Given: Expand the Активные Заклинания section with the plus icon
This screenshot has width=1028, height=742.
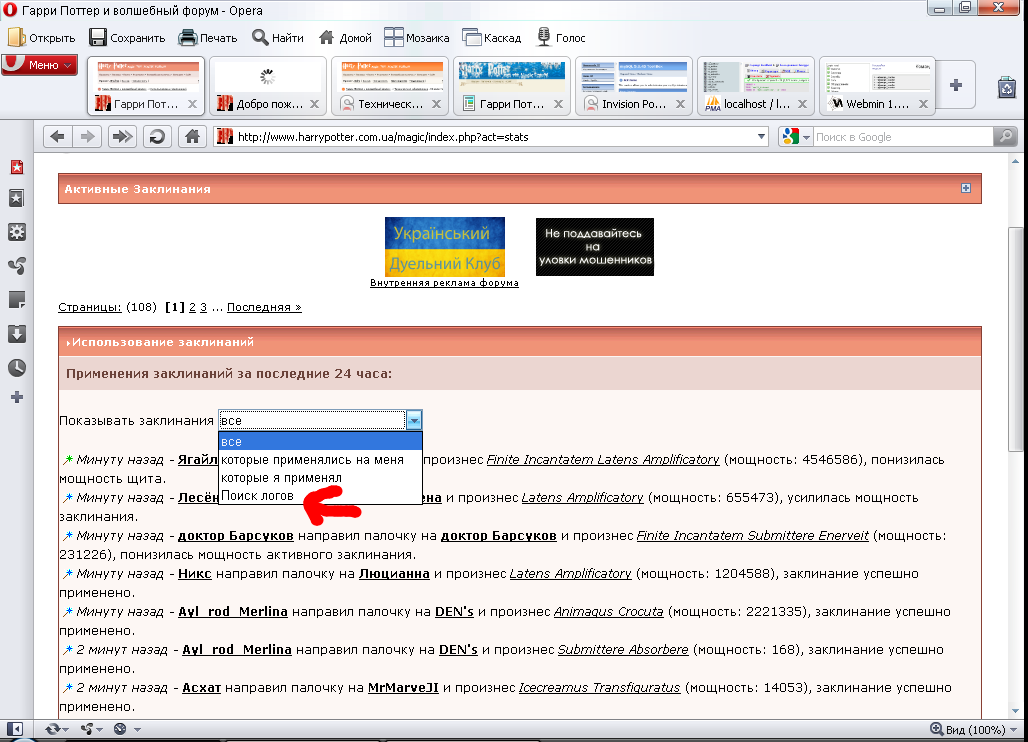Looking at the screenshot, I should coord(965,188).
